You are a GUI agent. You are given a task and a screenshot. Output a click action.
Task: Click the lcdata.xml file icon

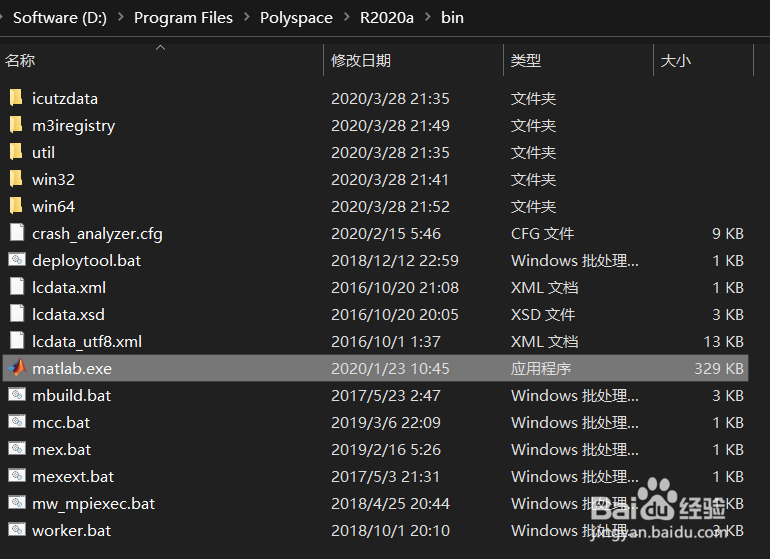[x=17, y=287]
